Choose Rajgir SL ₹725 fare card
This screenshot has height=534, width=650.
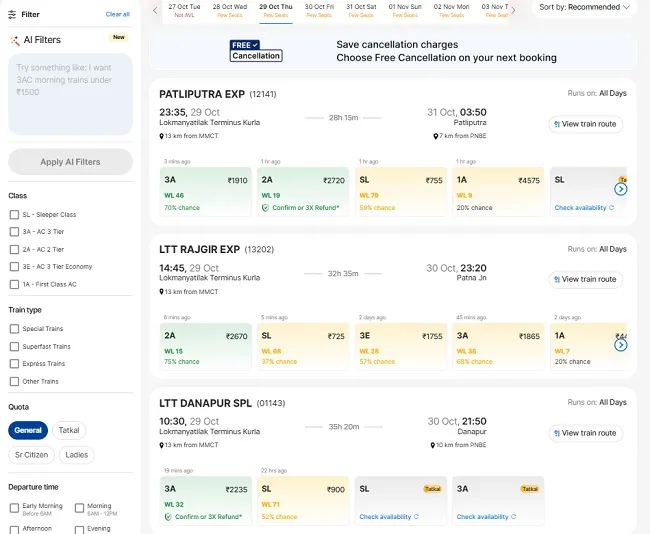click(x=303, y=347)
